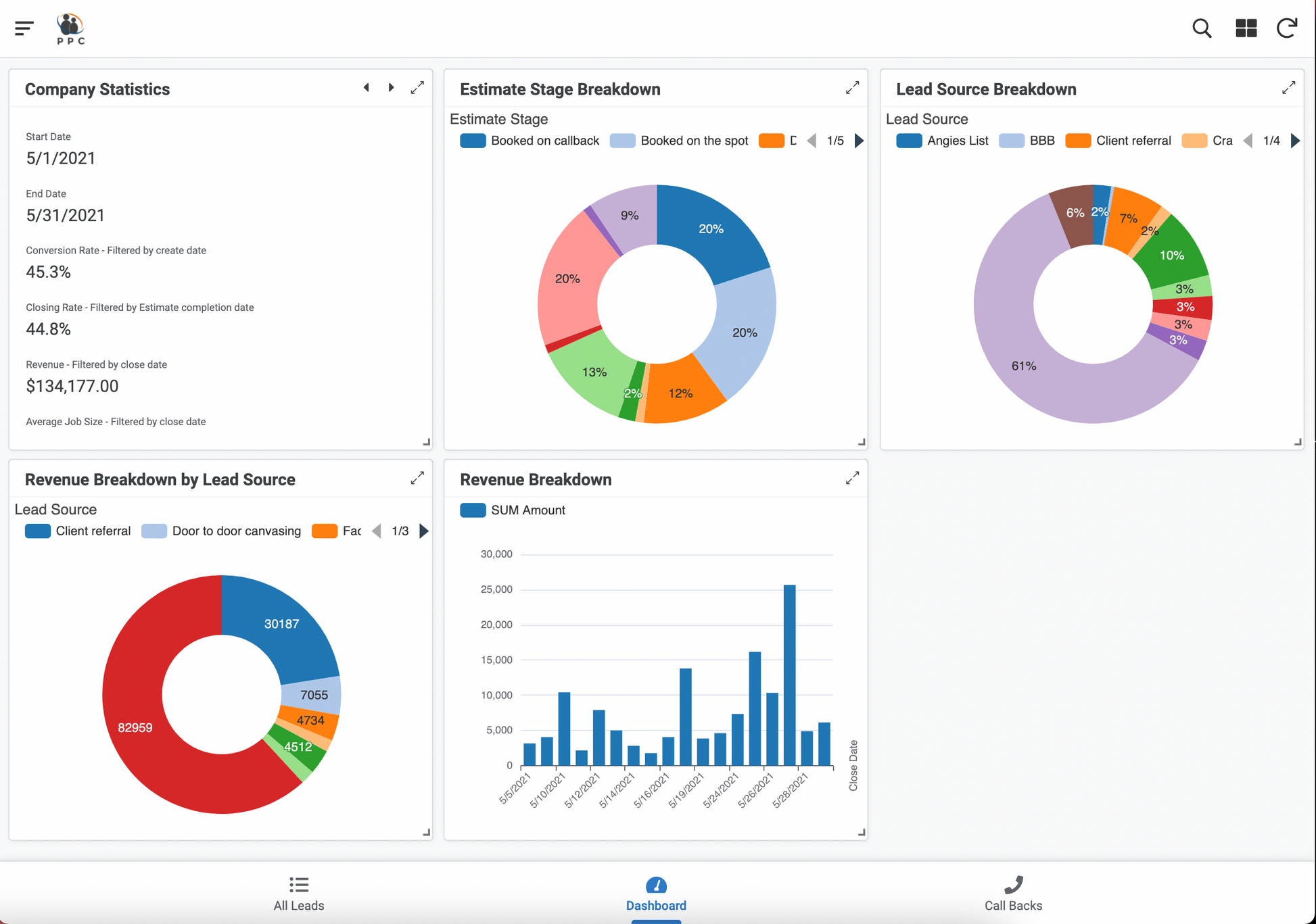Click the search magnifier icon

click(x=1202, y=28)
